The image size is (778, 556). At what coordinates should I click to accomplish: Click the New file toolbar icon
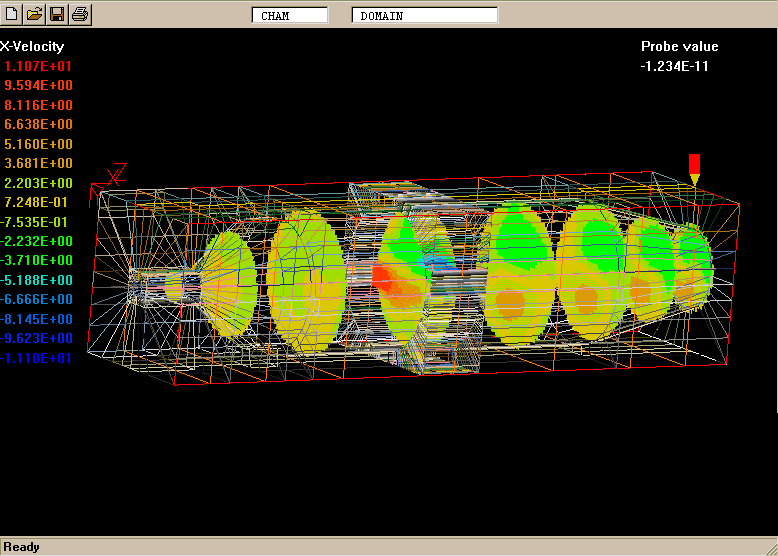12,14
